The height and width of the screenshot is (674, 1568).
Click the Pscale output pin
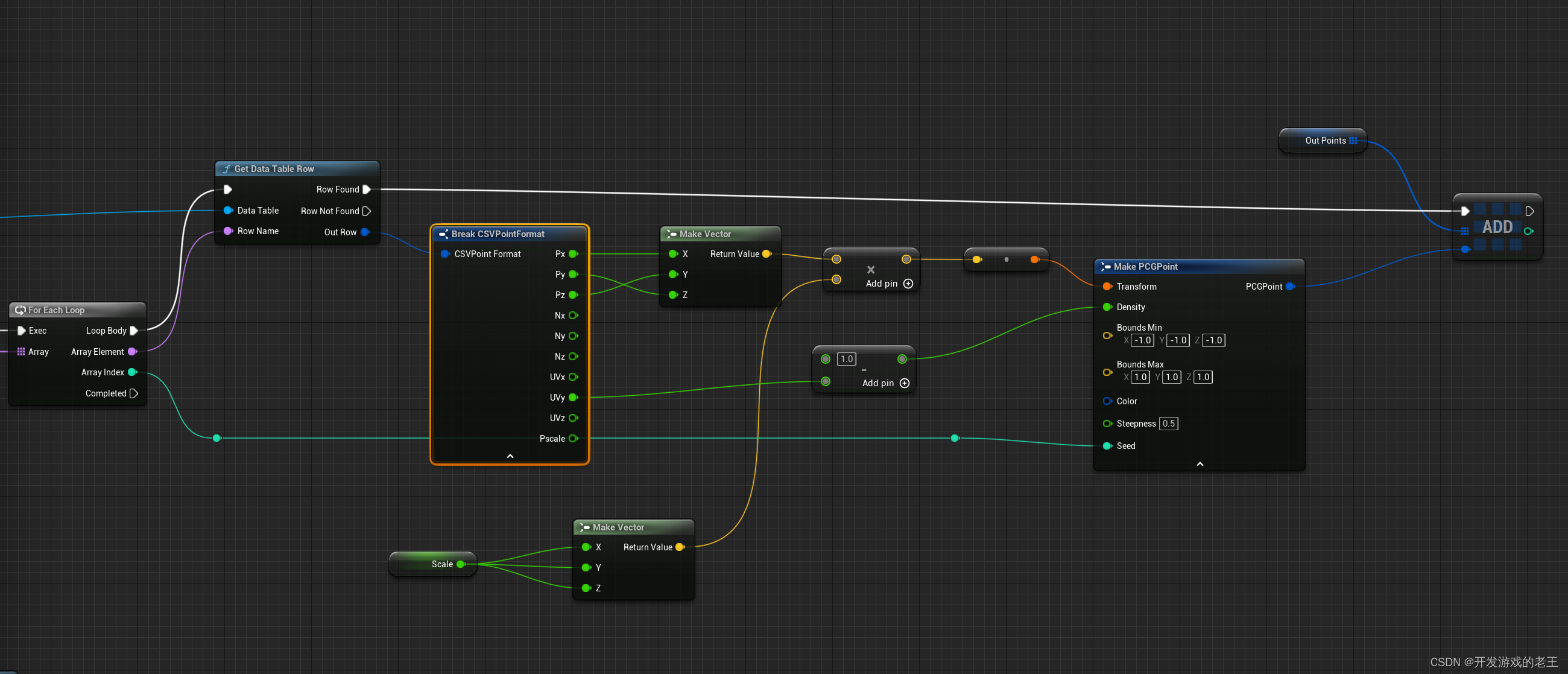pos(574,439)
